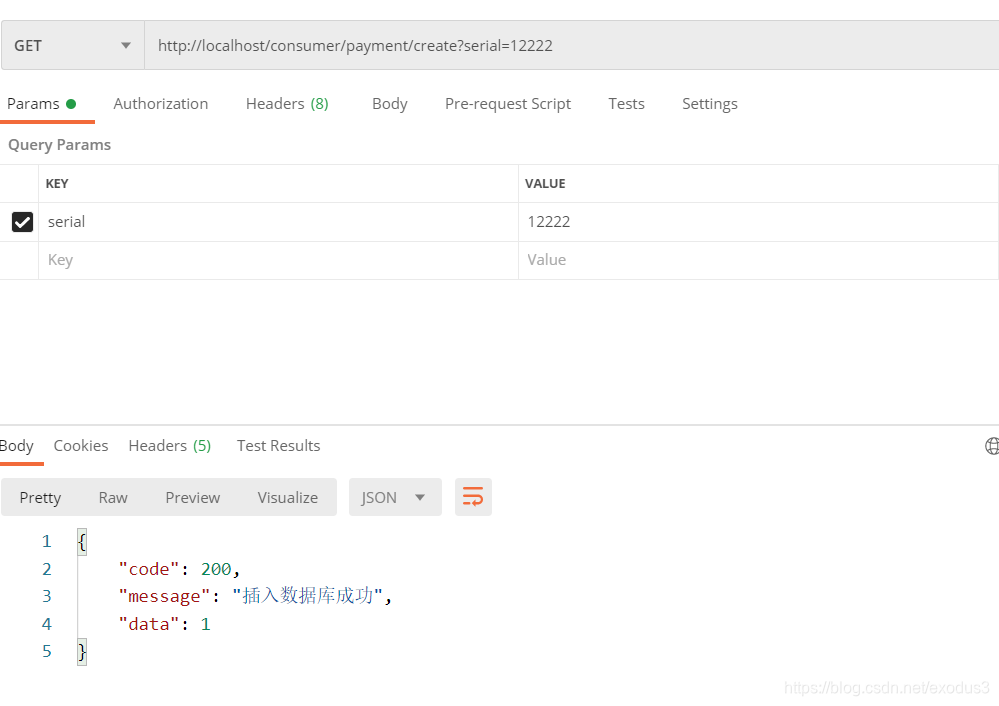The height and width of the screenshot is (706, 999).
Task: Open the Authorization tab
Action: click(161, 104)
